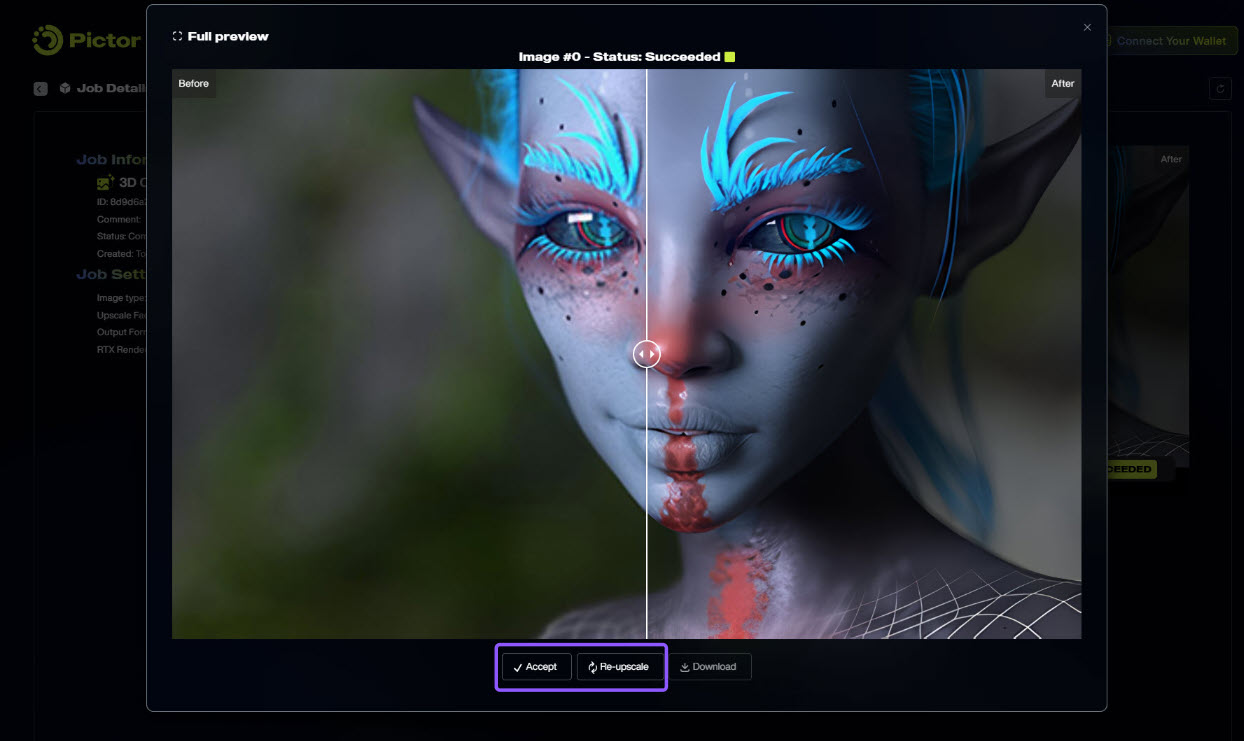Viewport: 1244px width, 741px height.
Task: Click the Connect Your Wallet button
Action: click(1174, 41)
